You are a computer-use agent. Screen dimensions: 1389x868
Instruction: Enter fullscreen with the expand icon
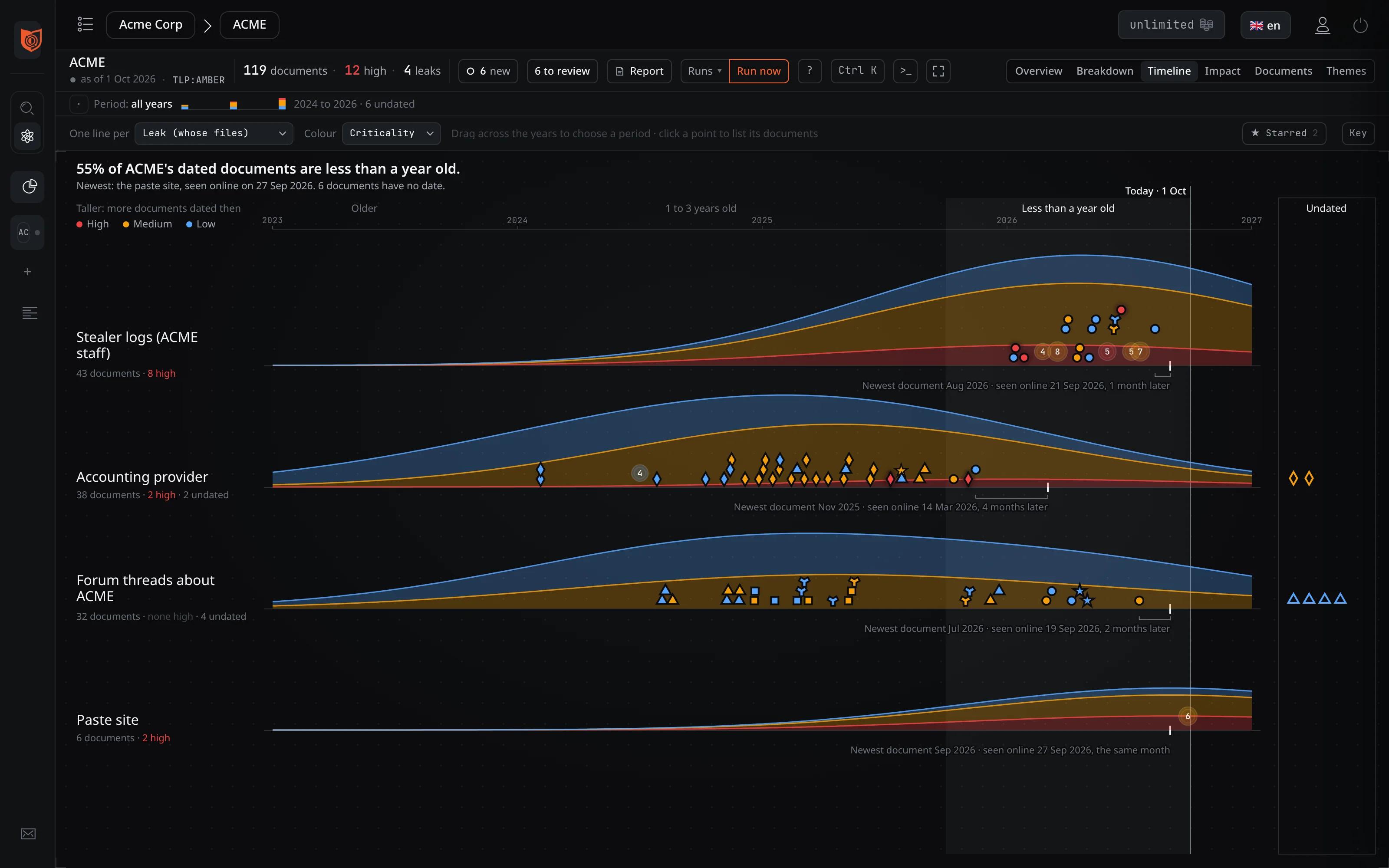point(938,71)
